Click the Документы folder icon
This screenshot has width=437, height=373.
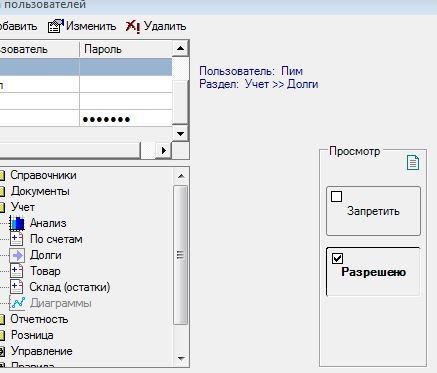2,191
